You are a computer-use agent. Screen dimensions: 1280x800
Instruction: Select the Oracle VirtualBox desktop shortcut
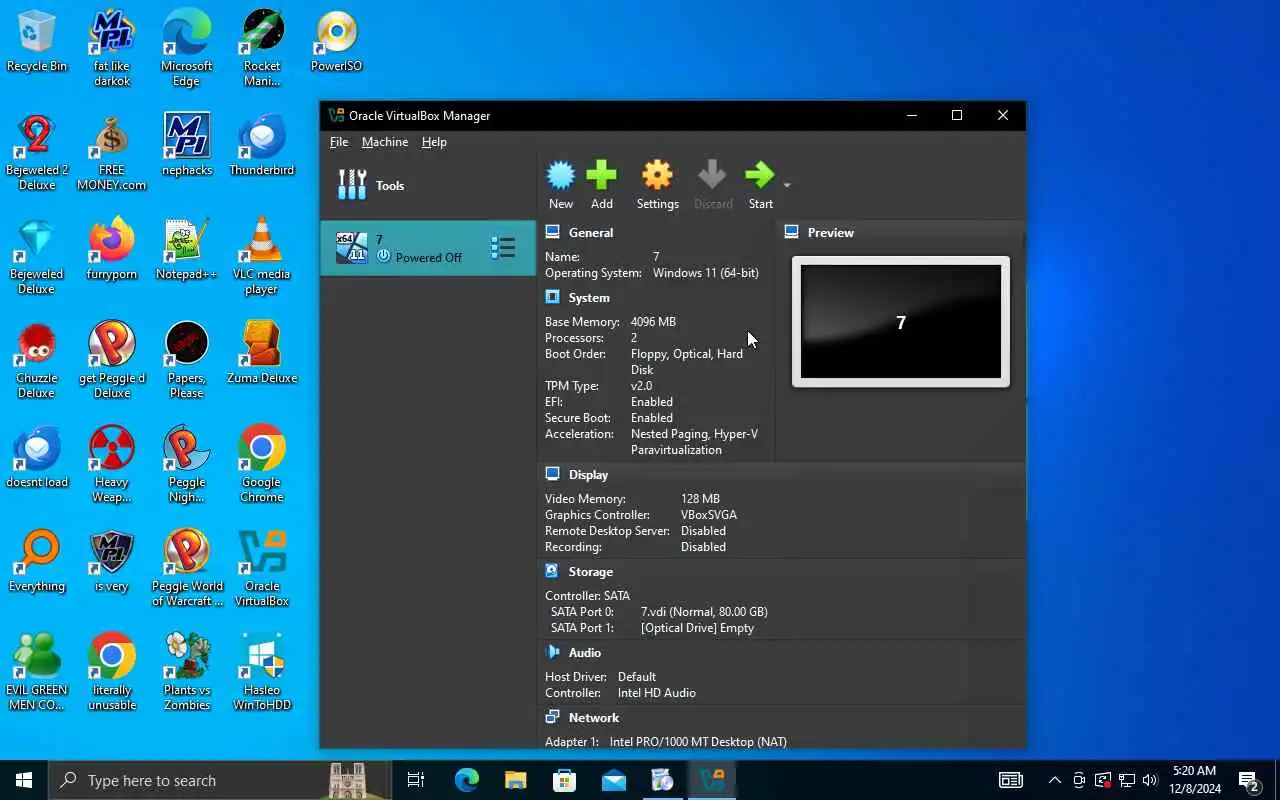[262, 568]
